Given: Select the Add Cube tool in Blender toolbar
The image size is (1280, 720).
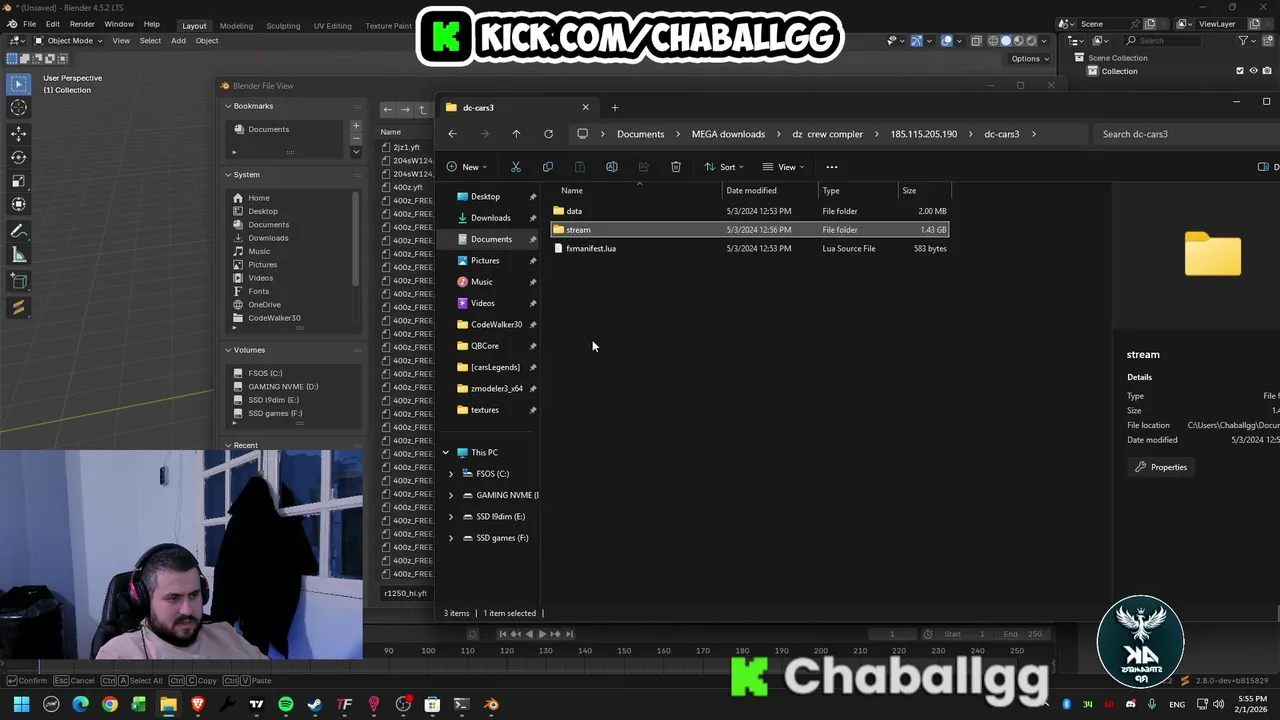Looking at the screenshot, I should (19, 281).
